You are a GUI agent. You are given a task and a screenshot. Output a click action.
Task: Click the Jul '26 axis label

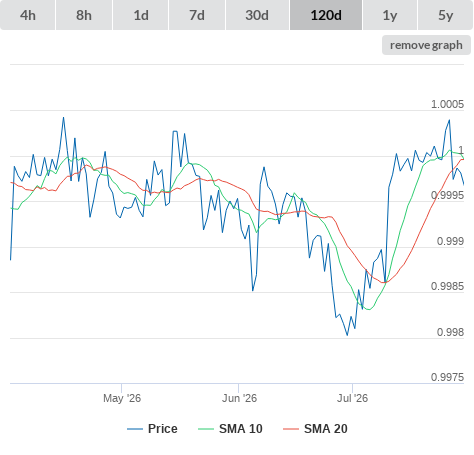click(352, 398)
